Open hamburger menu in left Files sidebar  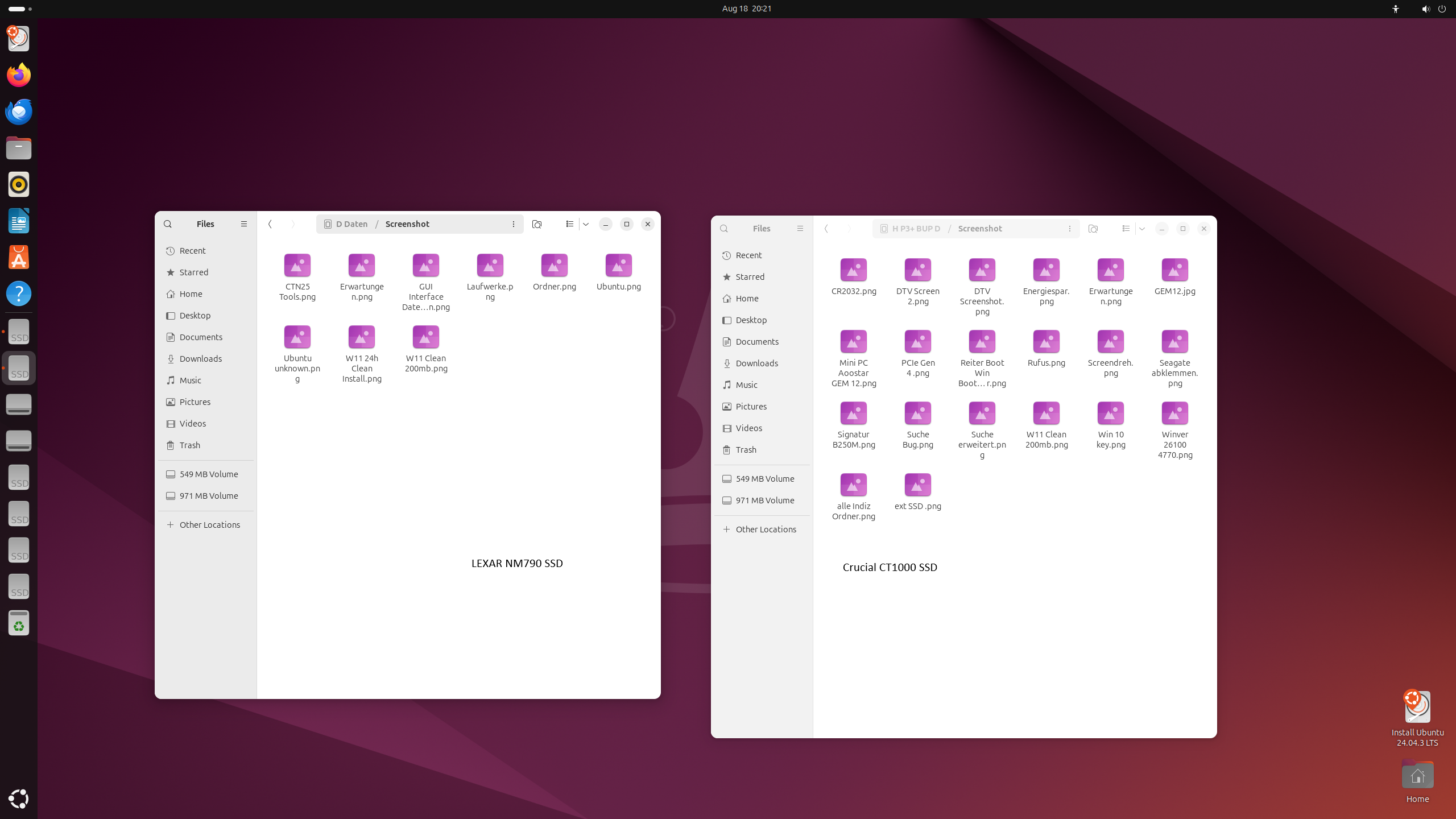pos(244,224)
